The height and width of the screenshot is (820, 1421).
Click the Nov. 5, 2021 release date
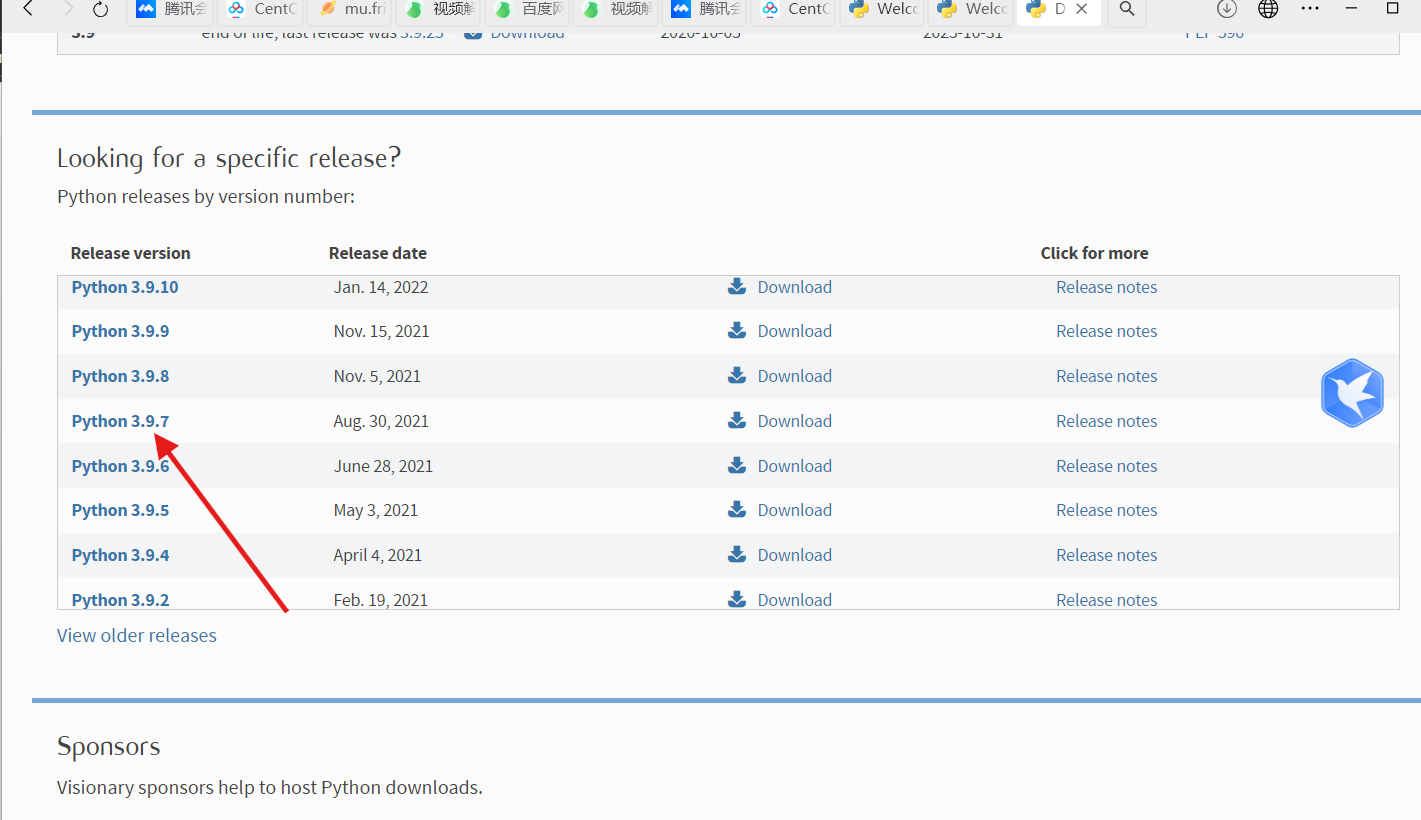tap(377, 376)
